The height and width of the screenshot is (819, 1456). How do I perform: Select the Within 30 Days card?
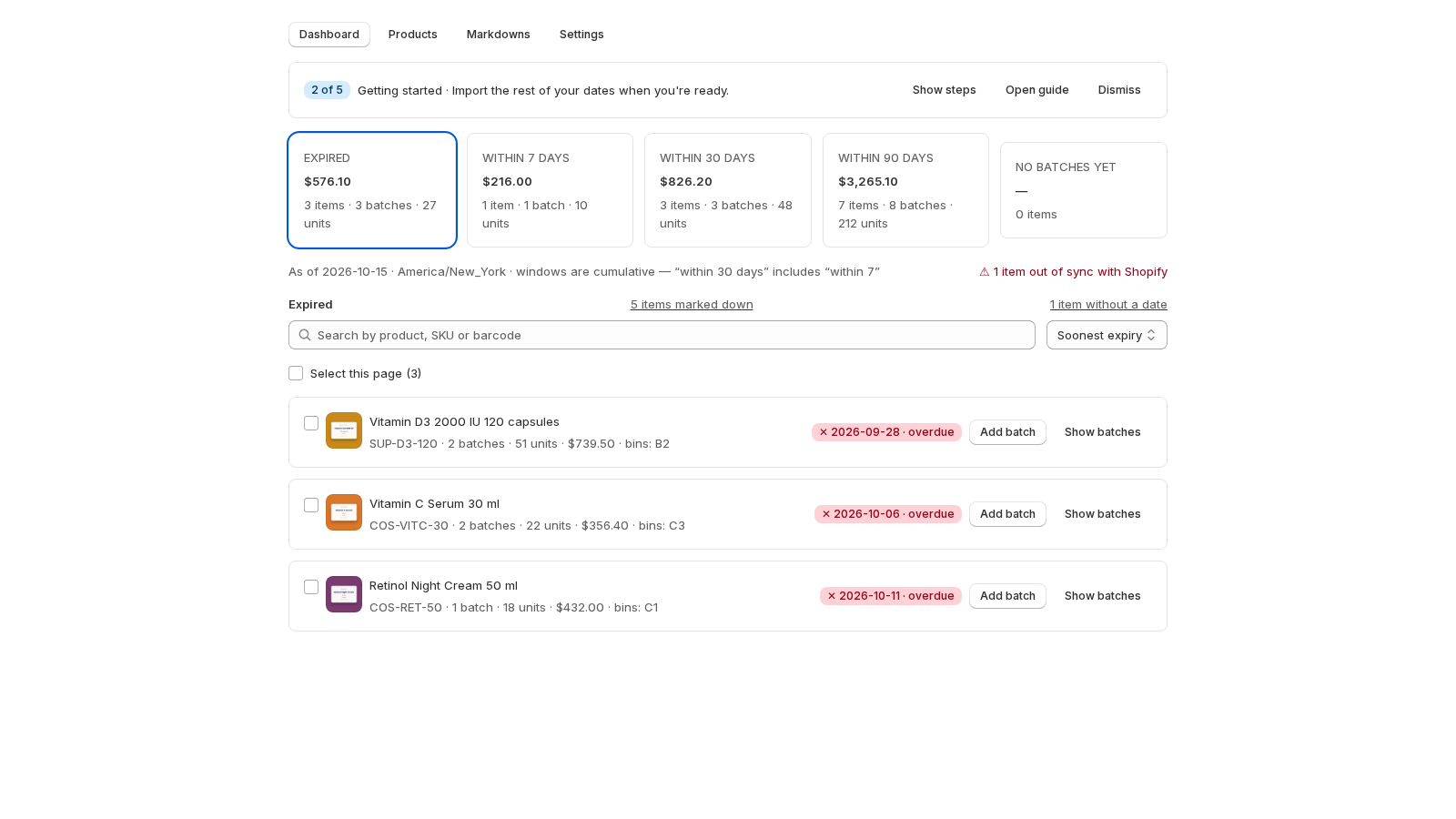coord(728,190)
